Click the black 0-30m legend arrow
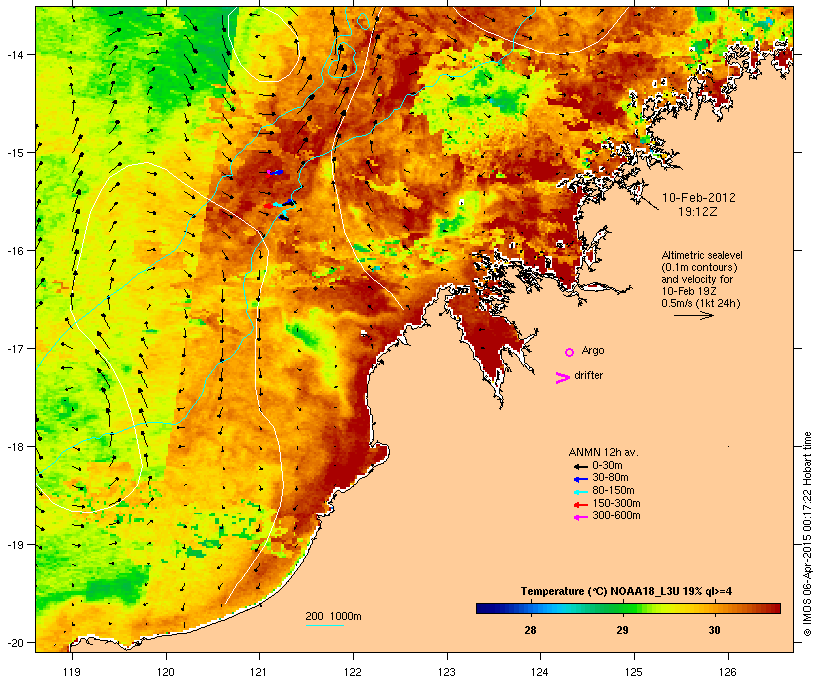Screen dimensions: 820x680 [581, 467]
